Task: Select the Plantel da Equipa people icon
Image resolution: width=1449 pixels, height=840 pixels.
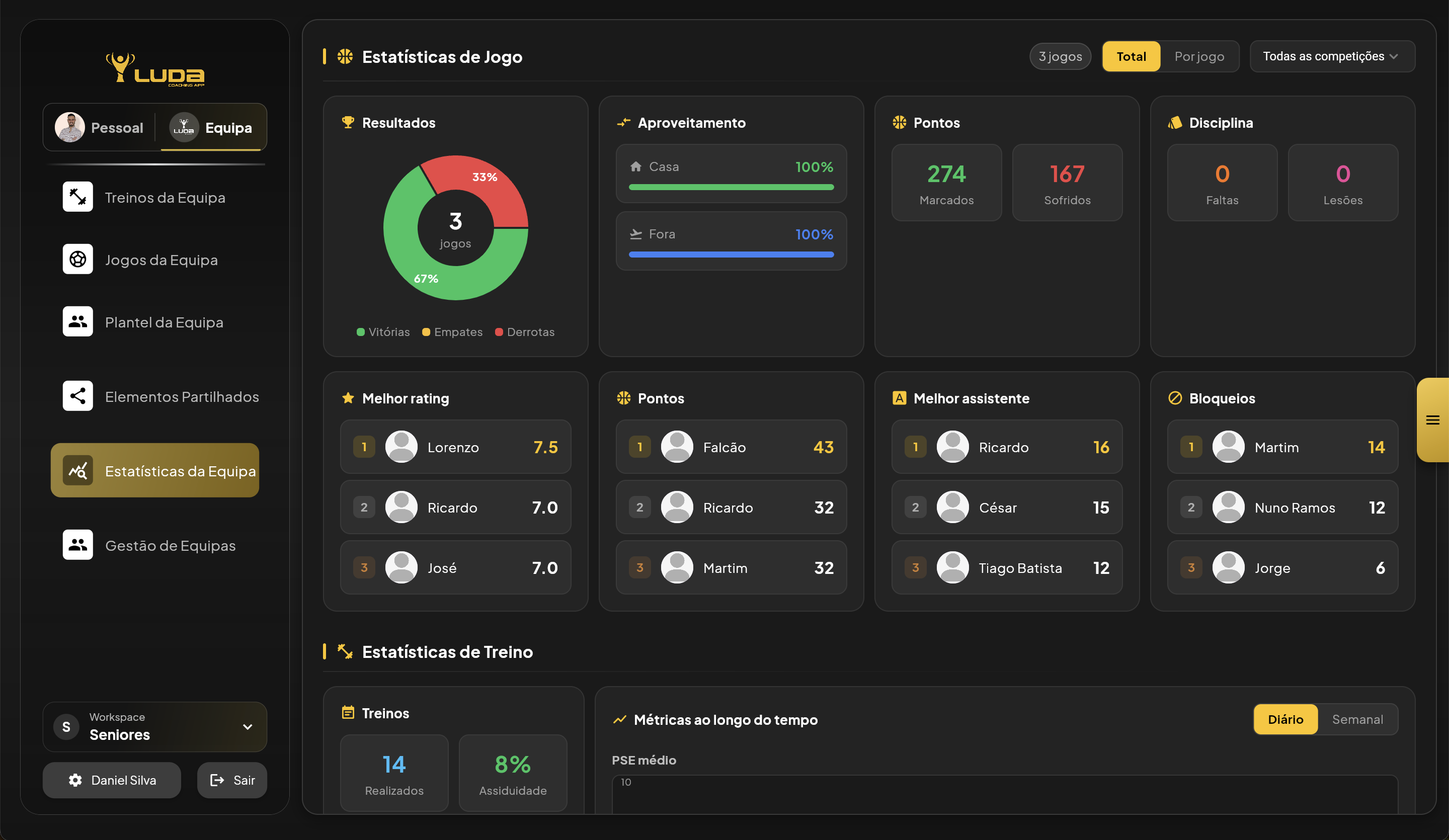Action: click(77, 321)
